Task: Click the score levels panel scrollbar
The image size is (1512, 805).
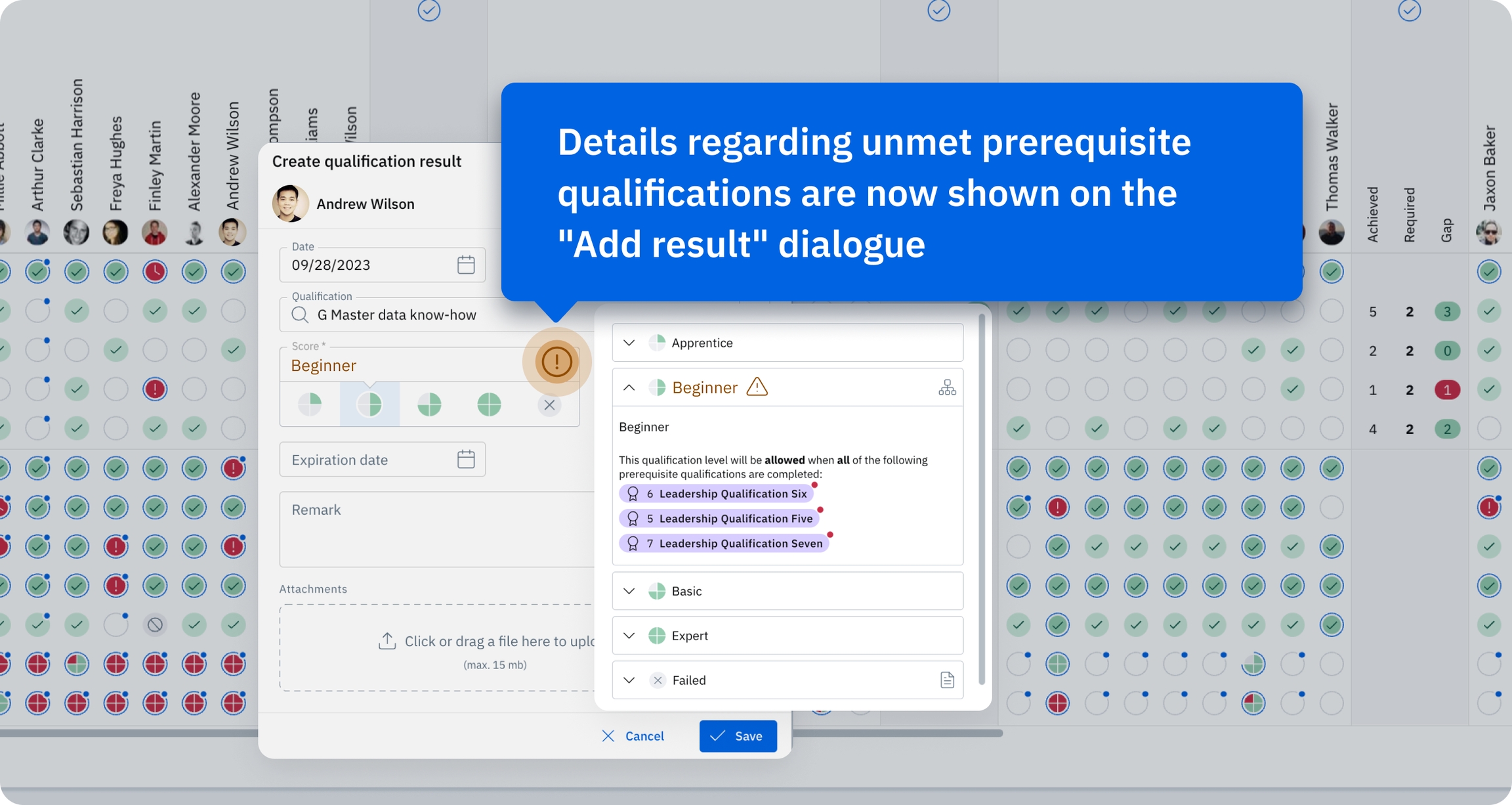Action: pyautogui.click(x=982, y=499)
